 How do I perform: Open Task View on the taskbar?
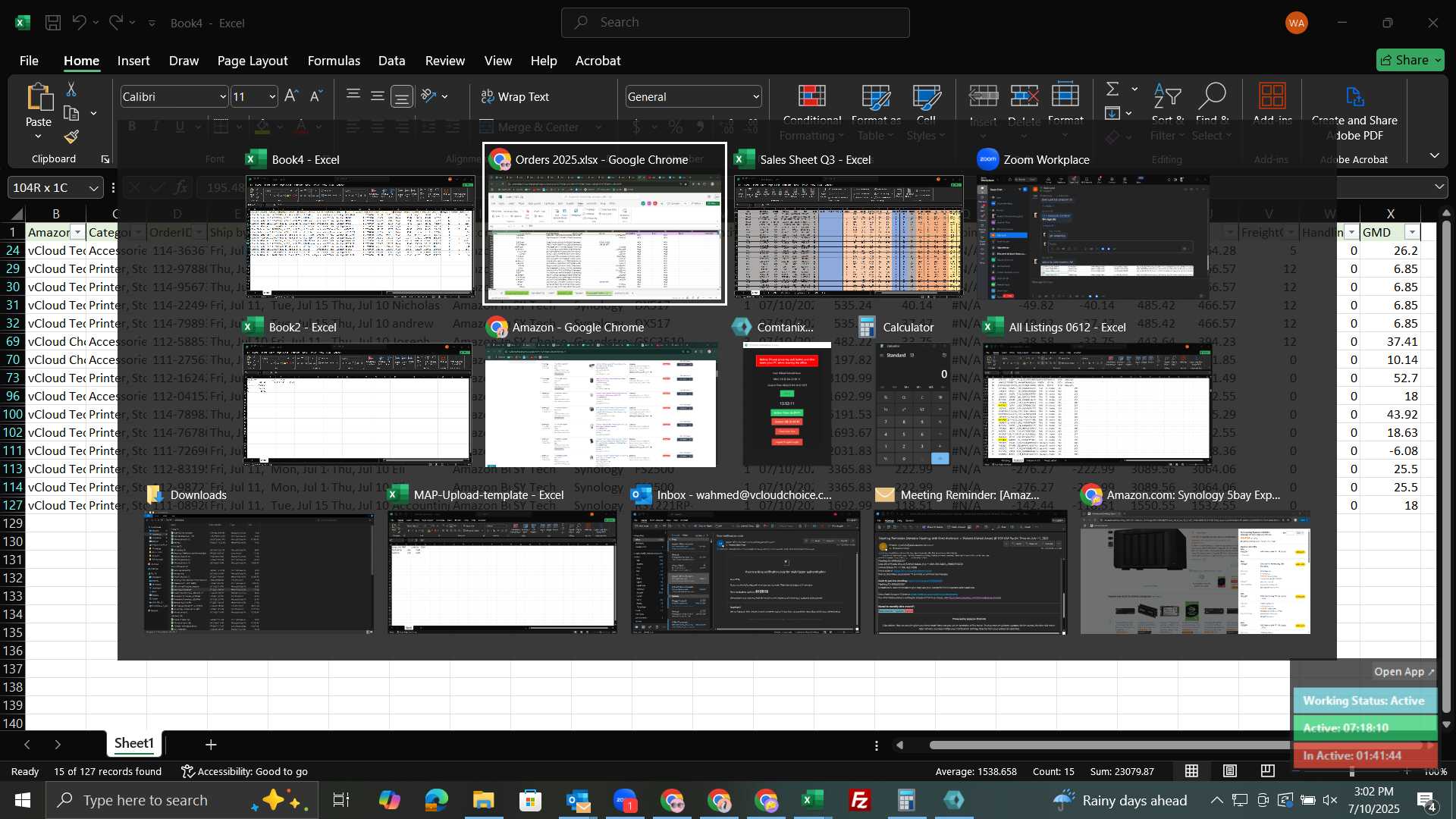[341, 800]
